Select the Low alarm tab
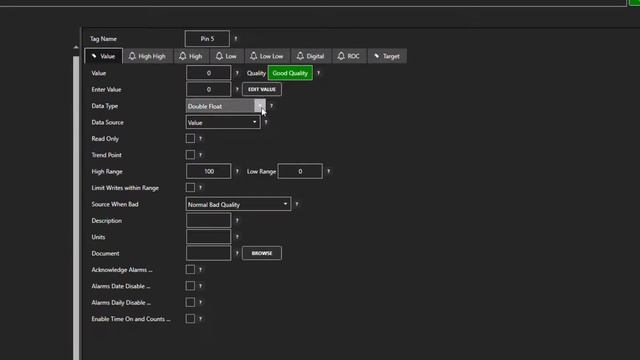 click(x=226, y=56)
